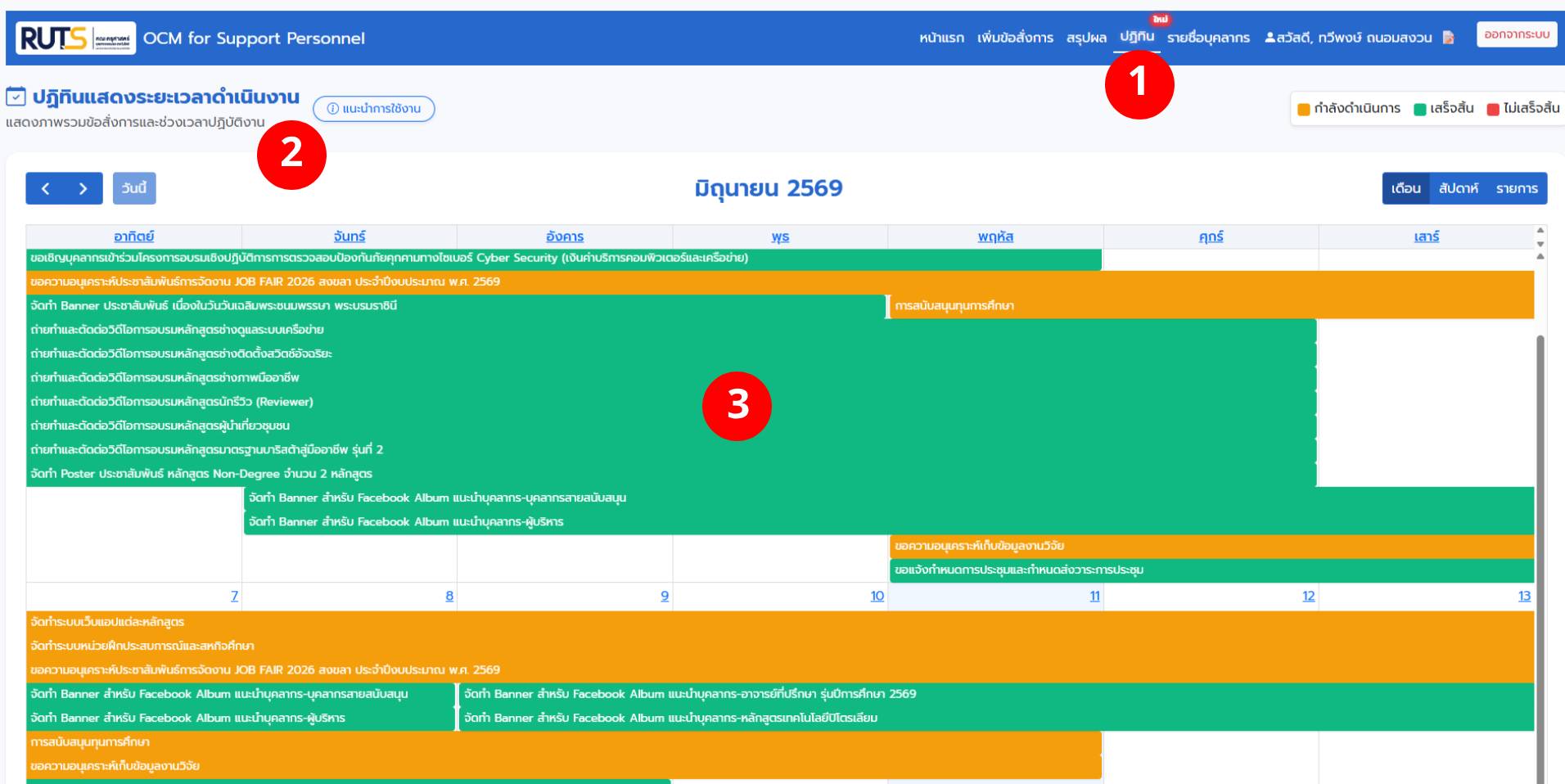This screenshot has height=784, width=1565.
Task: Open day number 12 in the calendar
Action: pos(1309,596)
